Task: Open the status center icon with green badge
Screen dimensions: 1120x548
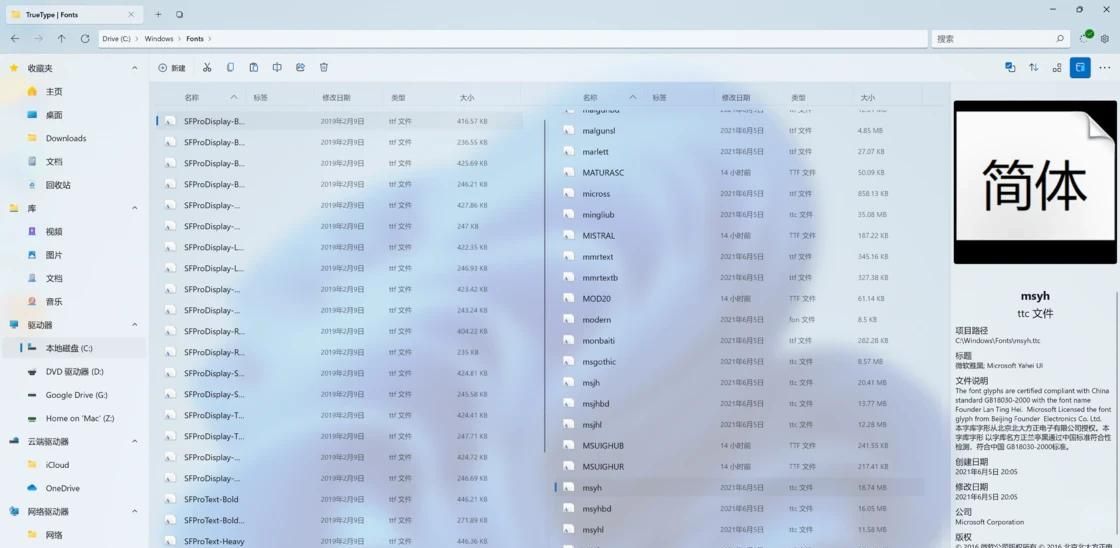Action: [1086, 37]
